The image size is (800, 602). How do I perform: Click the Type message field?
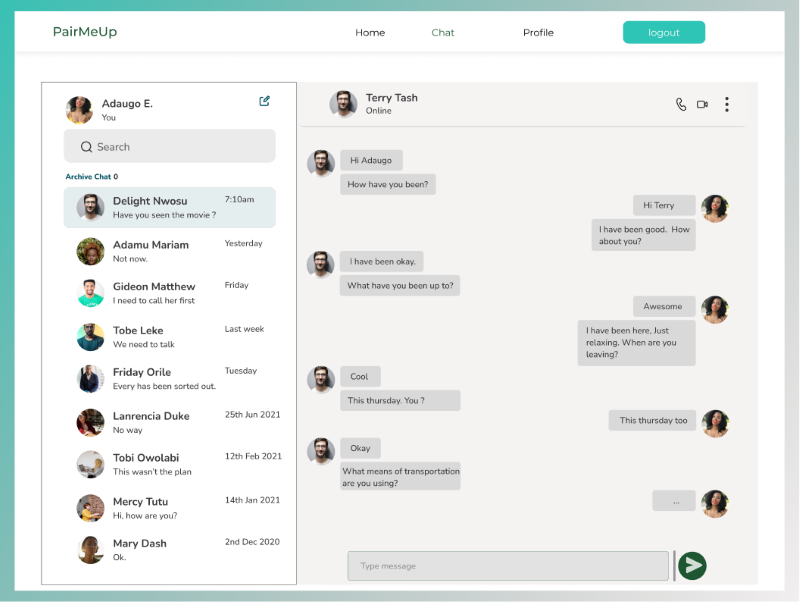point(508,565)
